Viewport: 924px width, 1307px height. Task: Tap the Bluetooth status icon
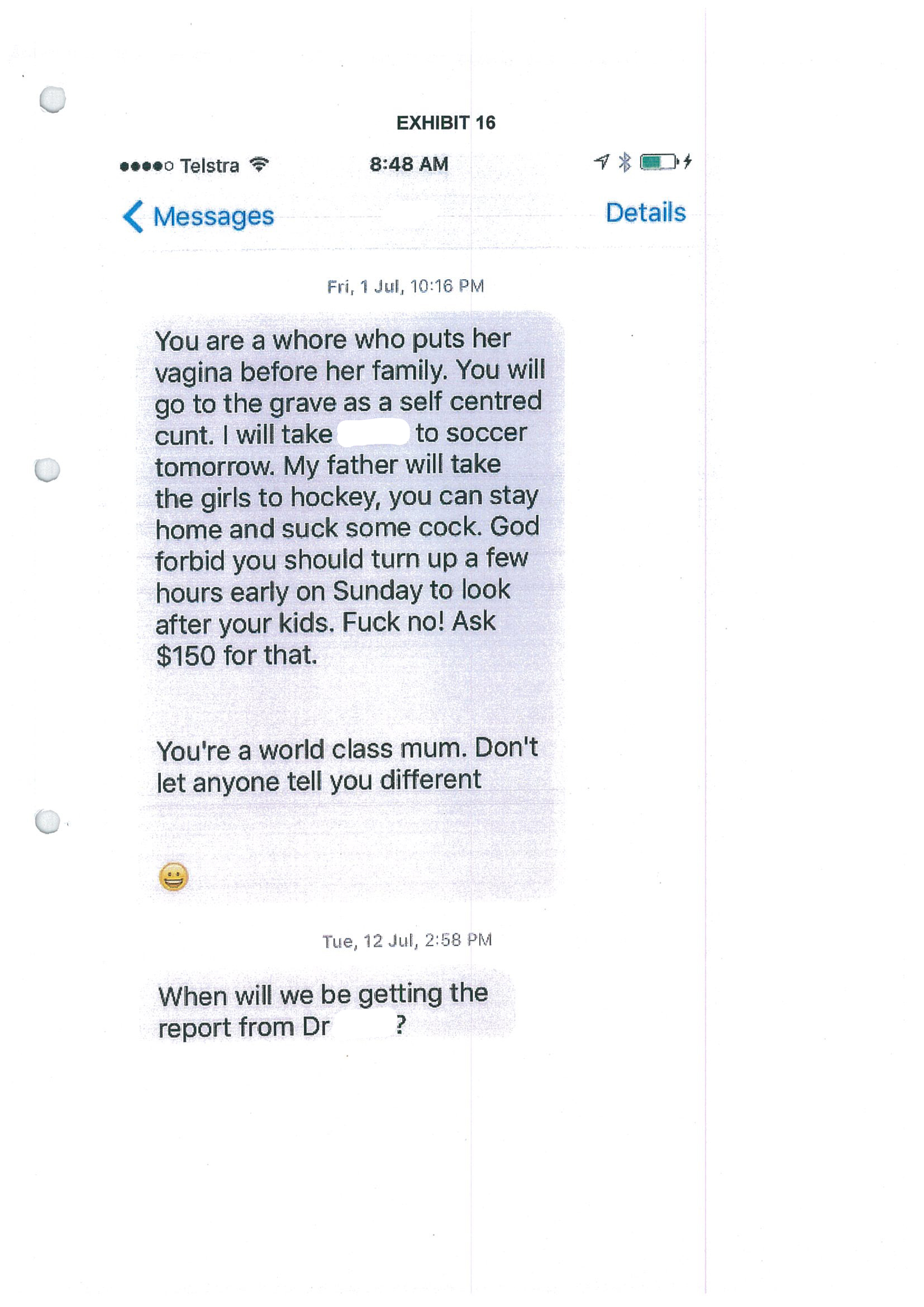click(x=625, y=162)
